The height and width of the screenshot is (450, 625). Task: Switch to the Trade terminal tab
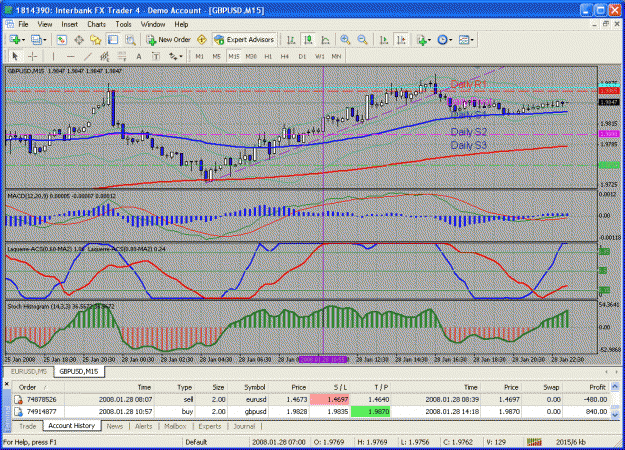pyautogui.click(x=28, y=426)
